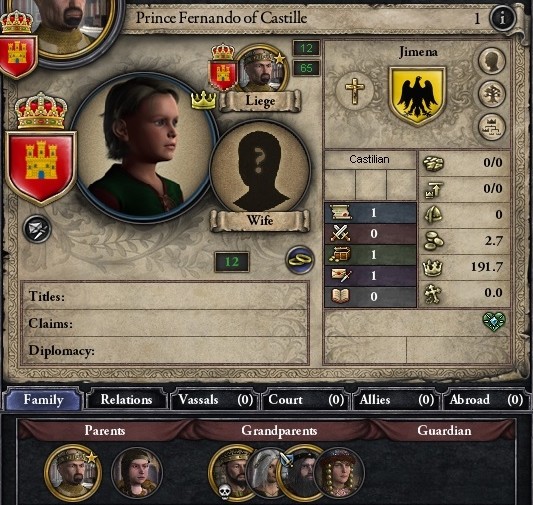Open the realm tree crown icon
533x505 pixels.
point(492,126)
